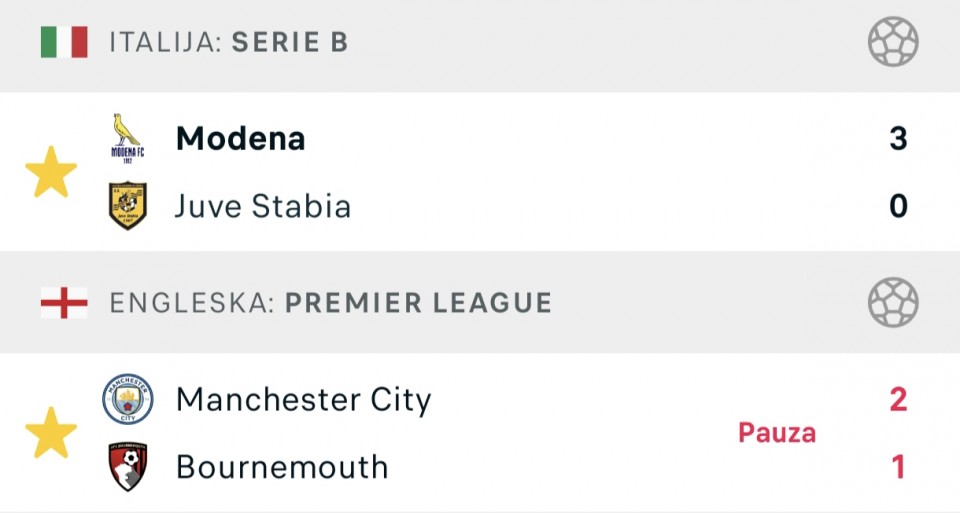The width and height of the screenshot is (960, 513).
Task: Open the Italija Serie B league
Action: [229, 43]
